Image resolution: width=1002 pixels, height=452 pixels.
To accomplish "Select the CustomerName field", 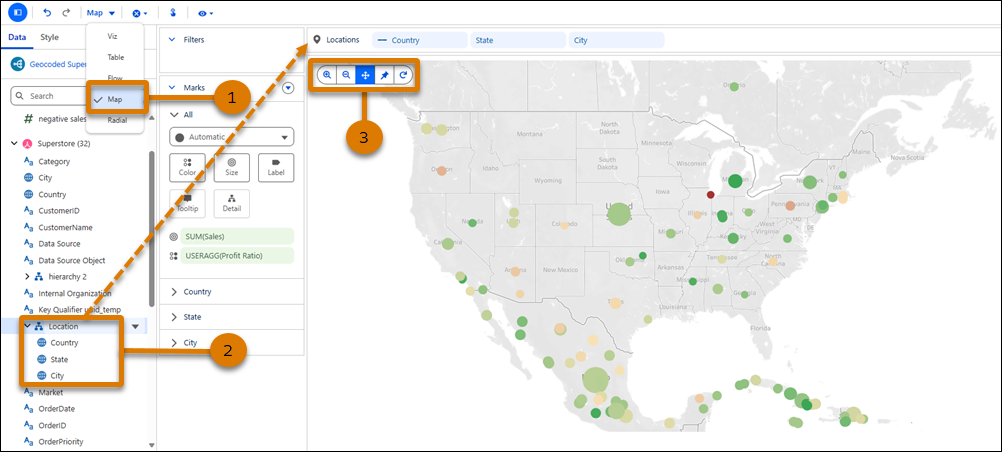I will click(65, 227).
